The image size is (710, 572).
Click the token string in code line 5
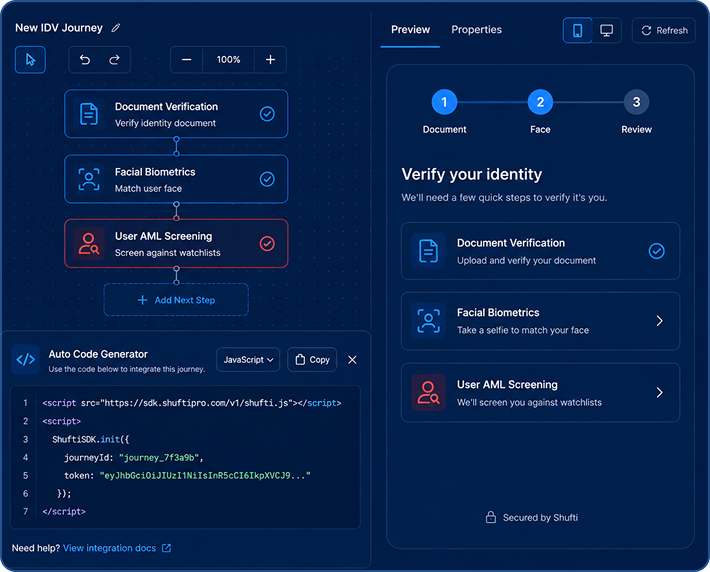click(x=205, y=476)
